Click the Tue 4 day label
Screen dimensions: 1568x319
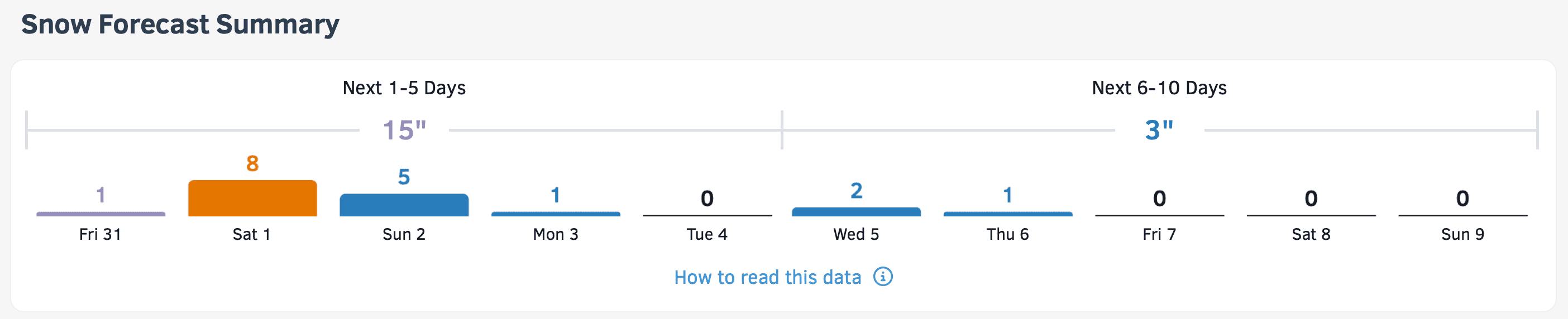pos(707,235)
